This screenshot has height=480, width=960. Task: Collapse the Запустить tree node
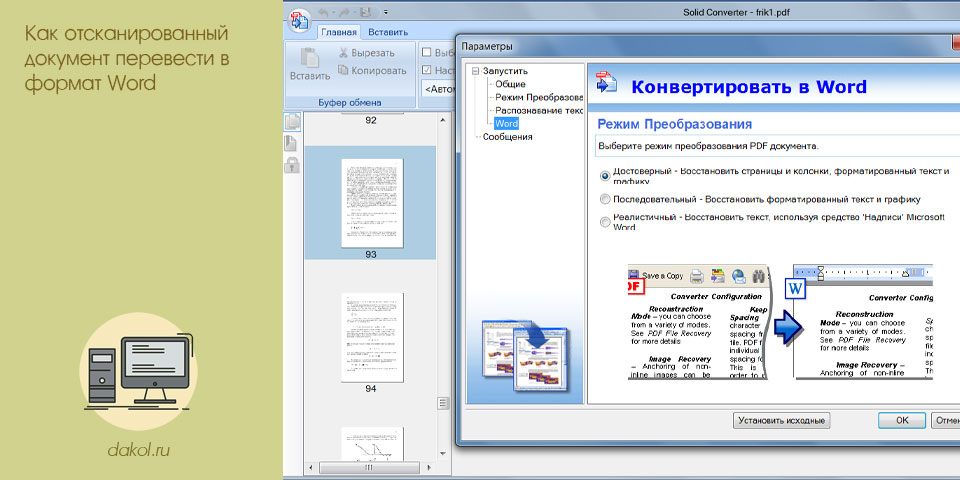pyautogui.click(x=474, y=71)
